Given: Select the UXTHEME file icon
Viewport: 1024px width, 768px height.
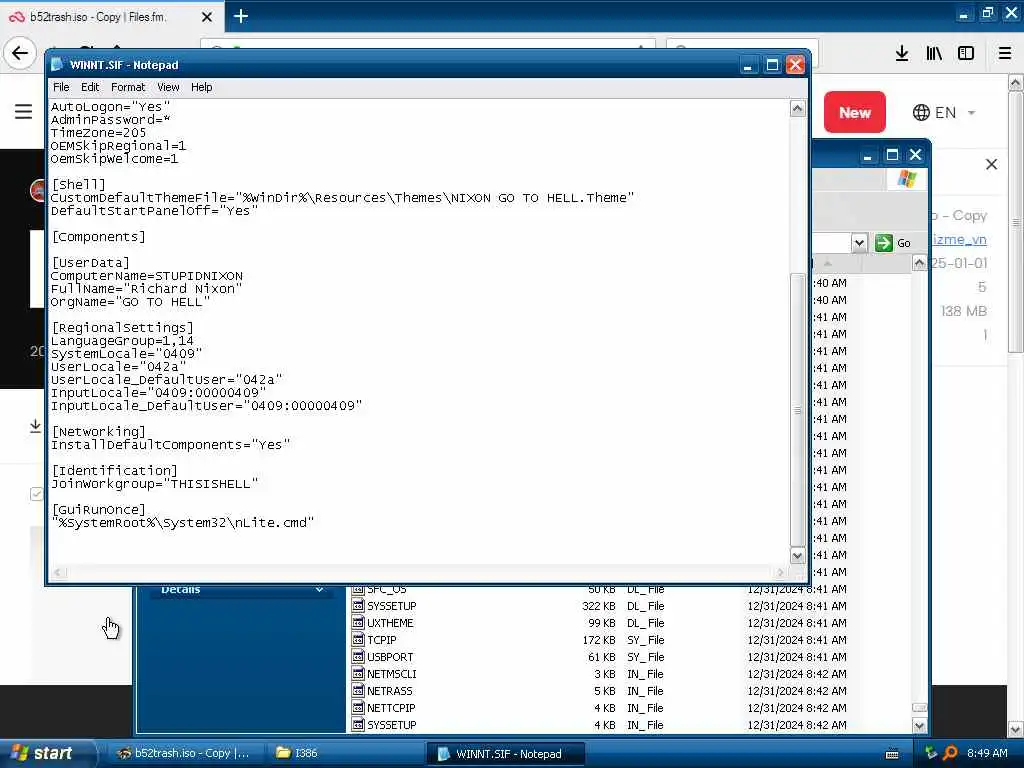Looking at the screenshot, I should click(x=358, y=623).
